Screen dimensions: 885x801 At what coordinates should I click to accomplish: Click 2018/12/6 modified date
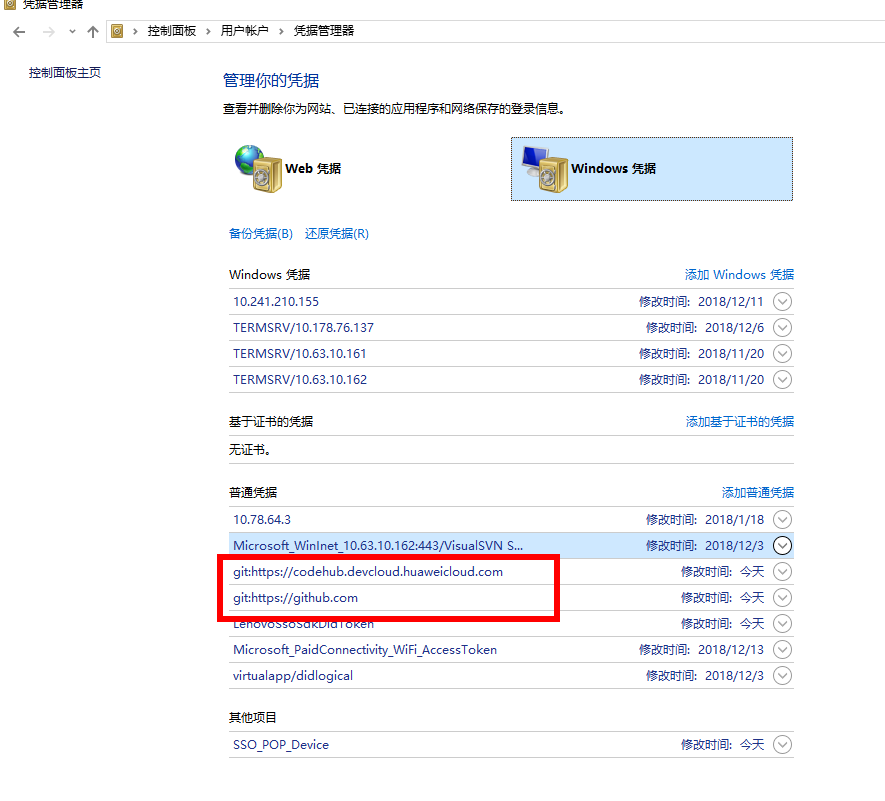pyautogui.click(x=734, y=328)
